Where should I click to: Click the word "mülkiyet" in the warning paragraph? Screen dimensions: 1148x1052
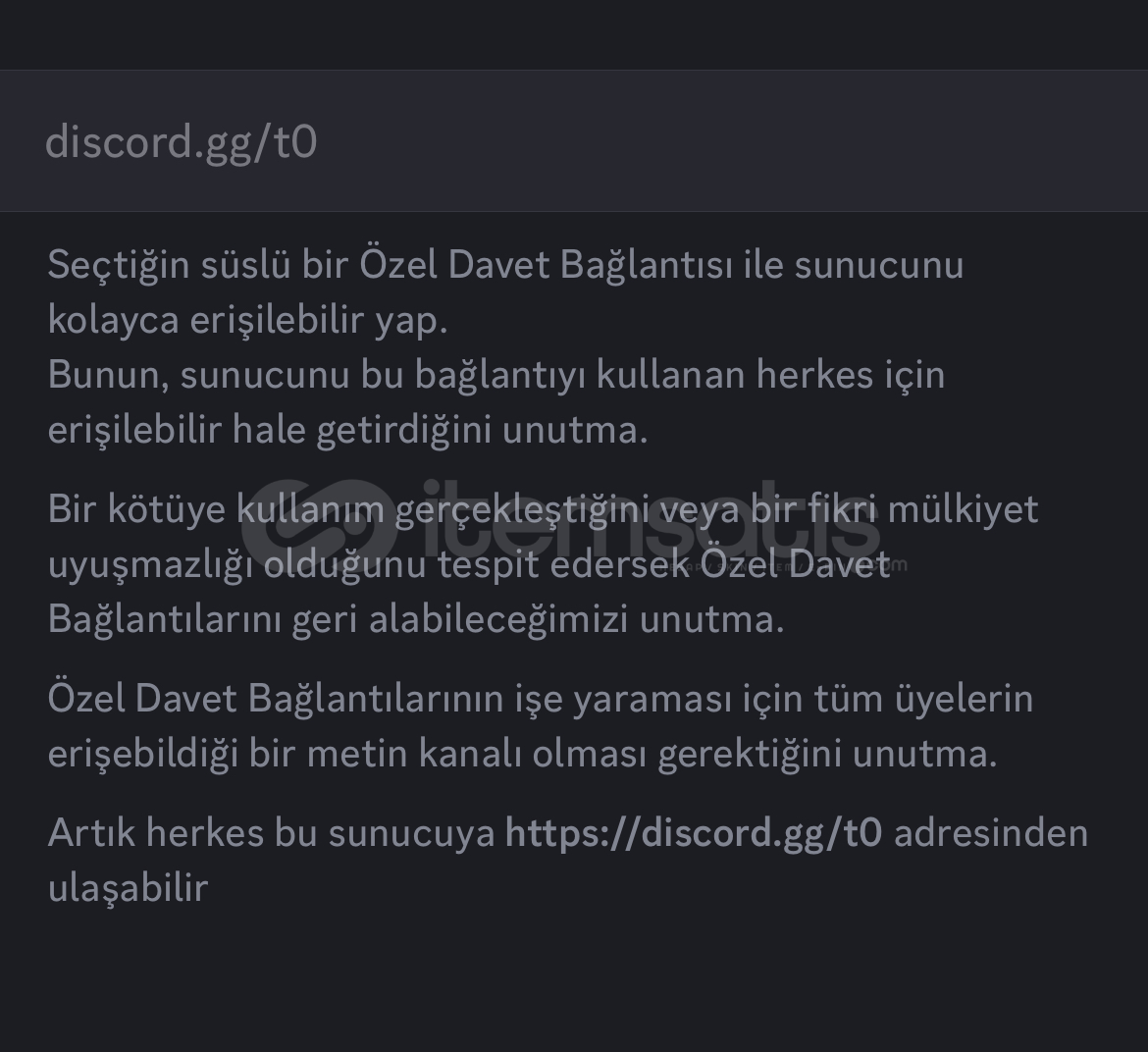pos(963,509)
